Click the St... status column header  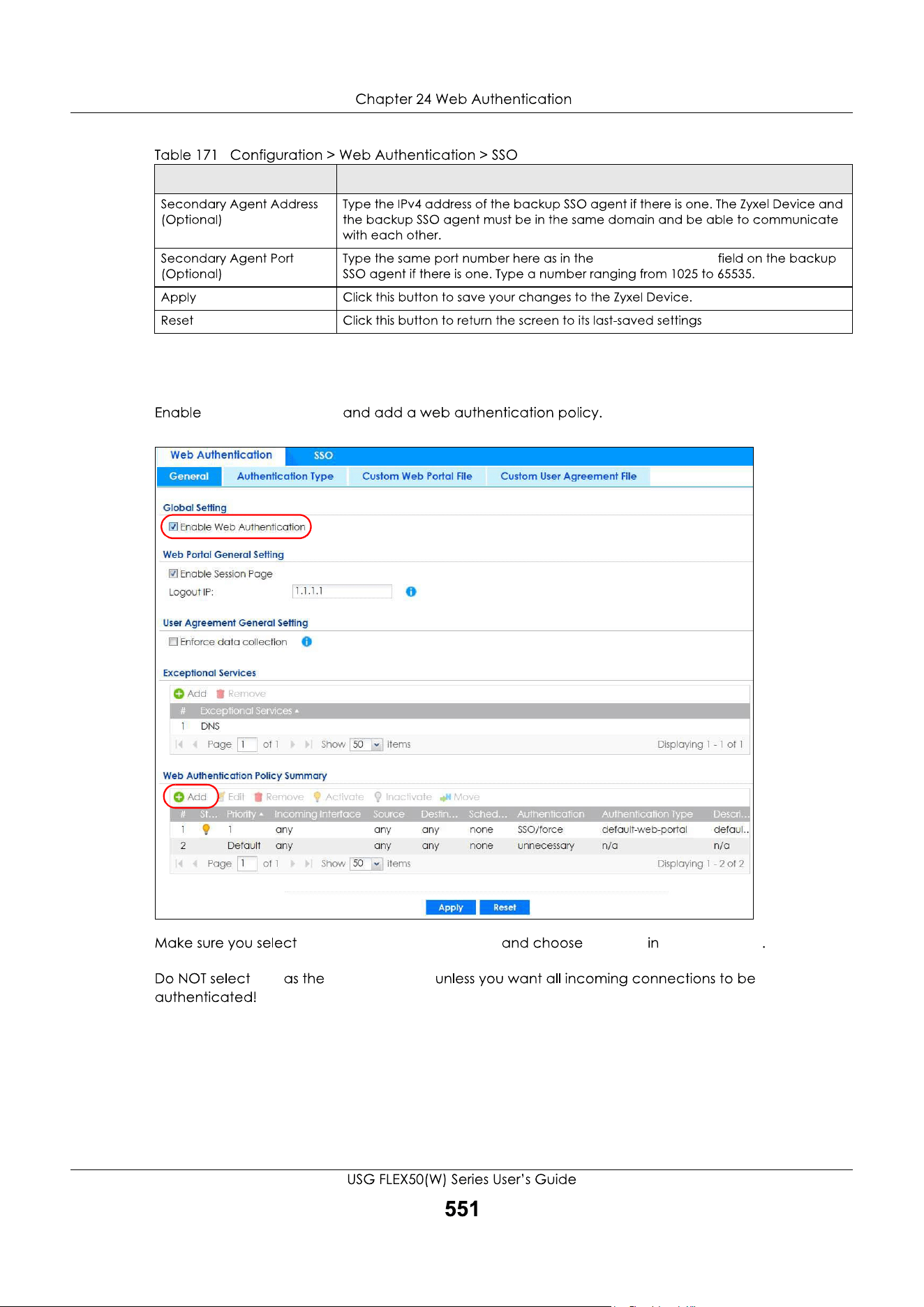coord(208,814)
